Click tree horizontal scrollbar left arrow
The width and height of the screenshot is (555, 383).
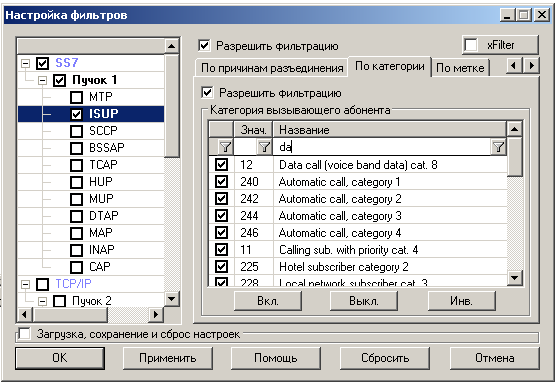[24, 314]
